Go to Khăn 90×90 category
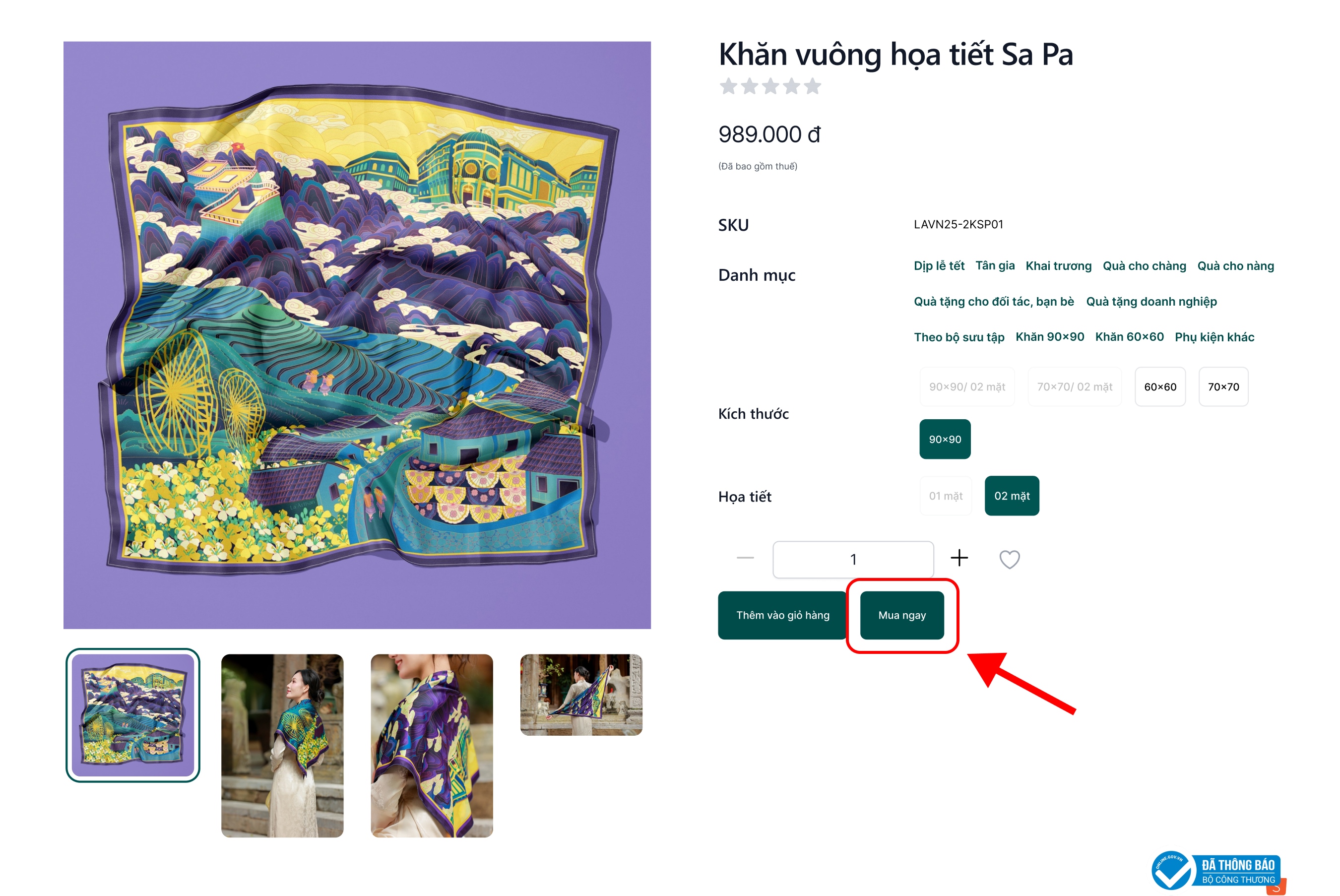The height and width of the screenshot is (896, 1340). coord(1049,337)
